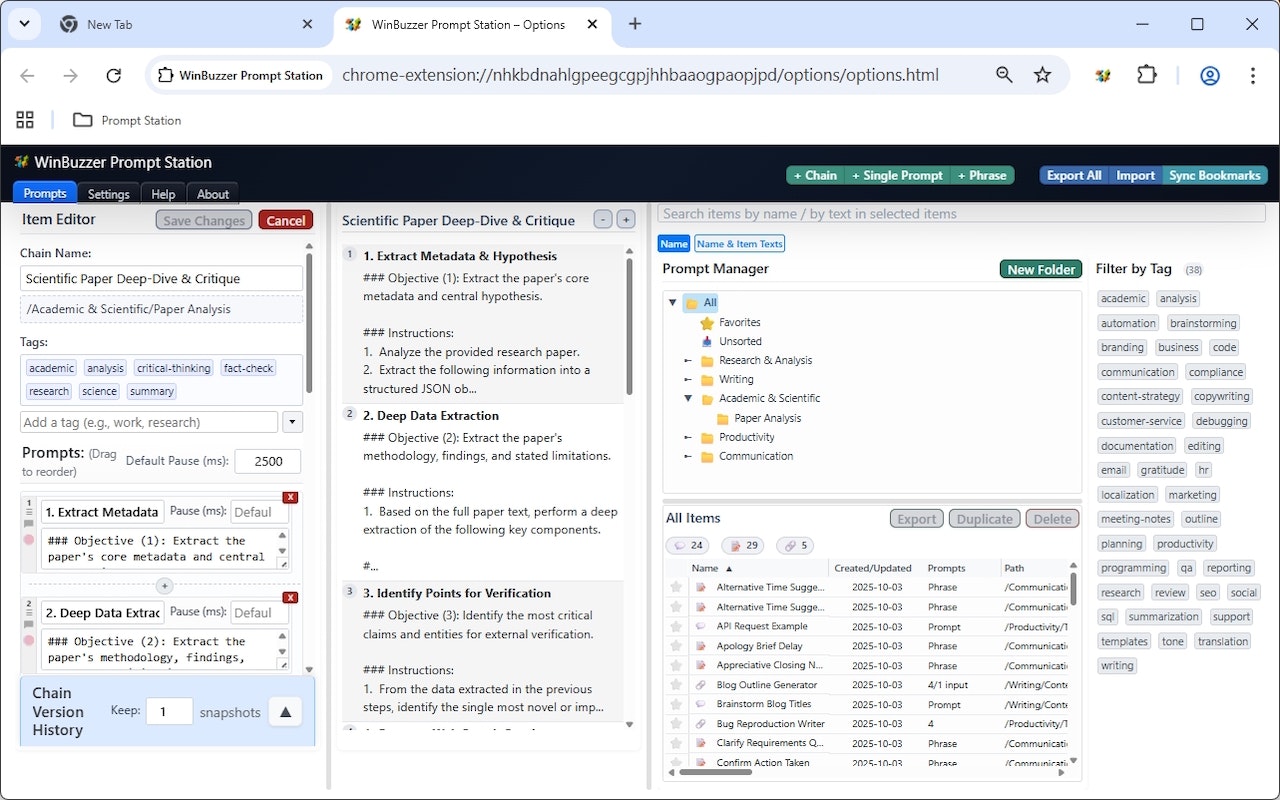1280x800 pixels.
Task: Click Sync Bookmarks
Action: [1215, 175]
